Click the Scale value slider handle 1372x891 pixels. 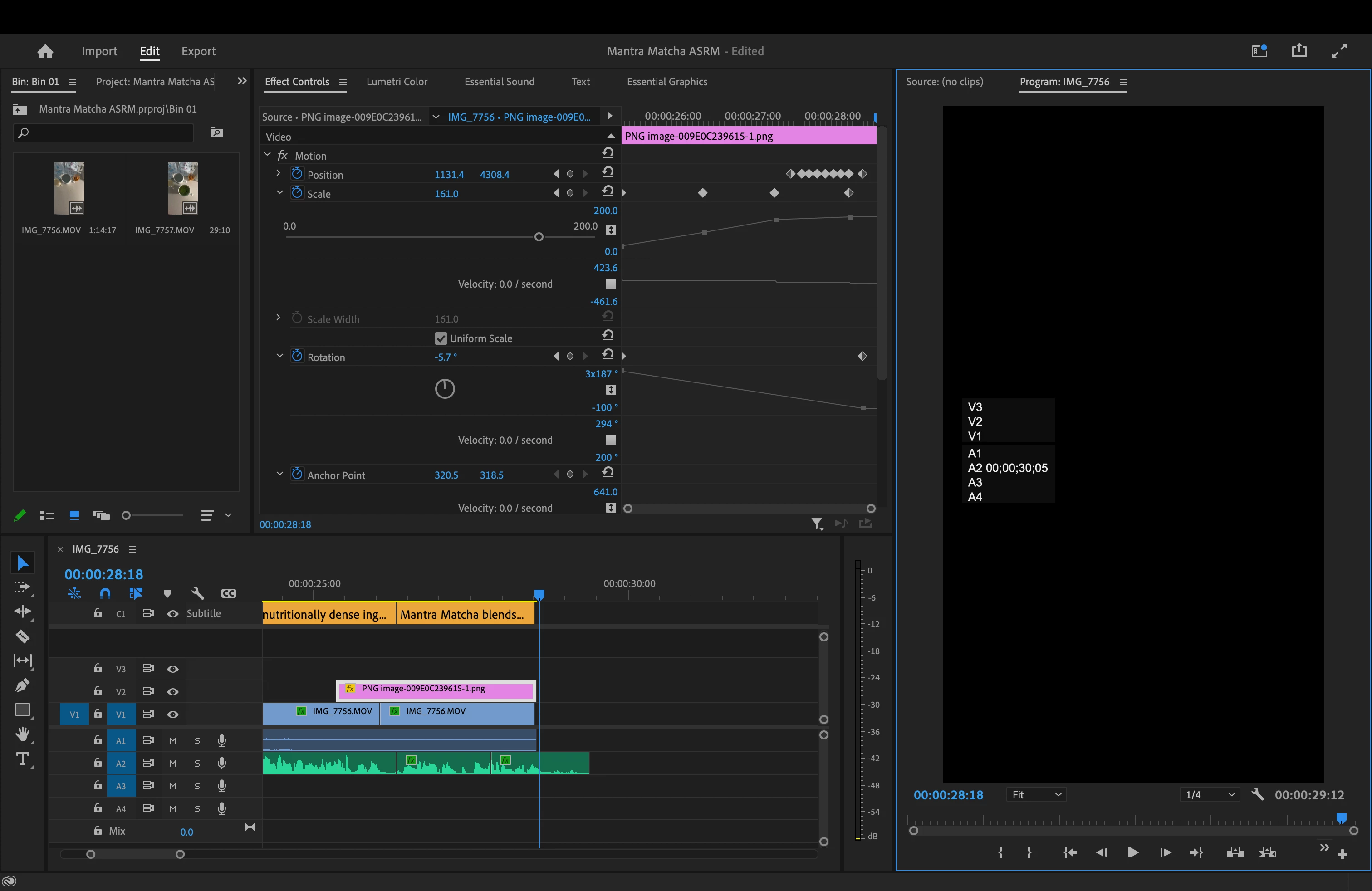tap(539, 237)
